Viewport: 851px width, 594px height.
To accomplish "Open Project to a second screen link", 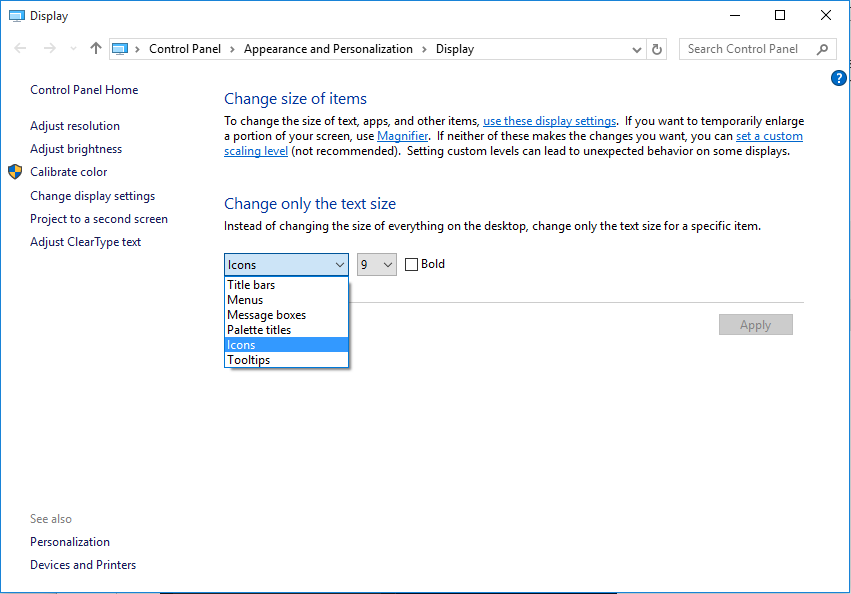I will (99, 219).
